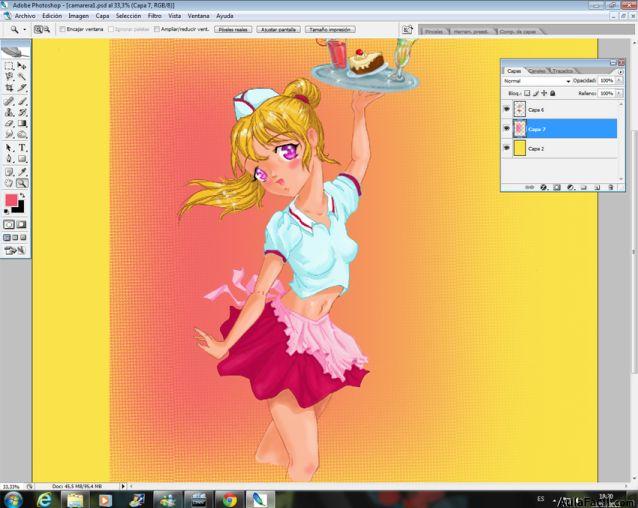Select the Pen tool

click(x=9, y=159)
